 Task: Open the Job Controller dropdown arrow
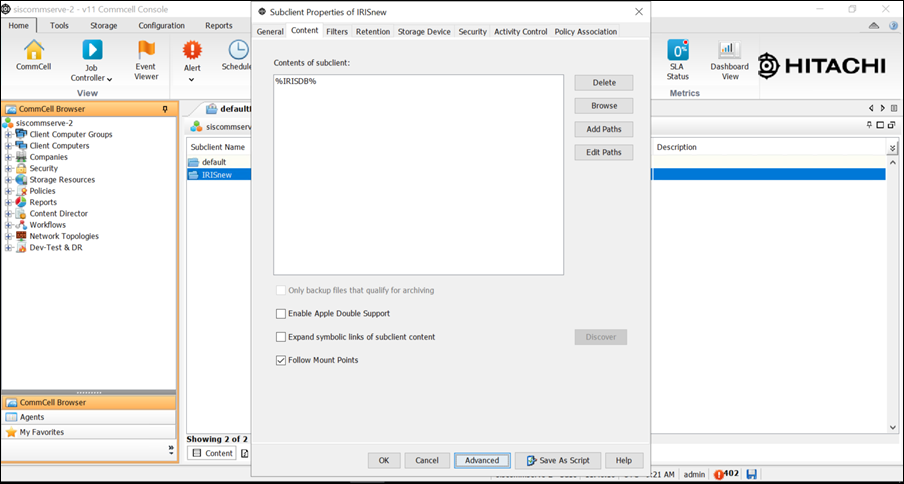pos(110,80)
